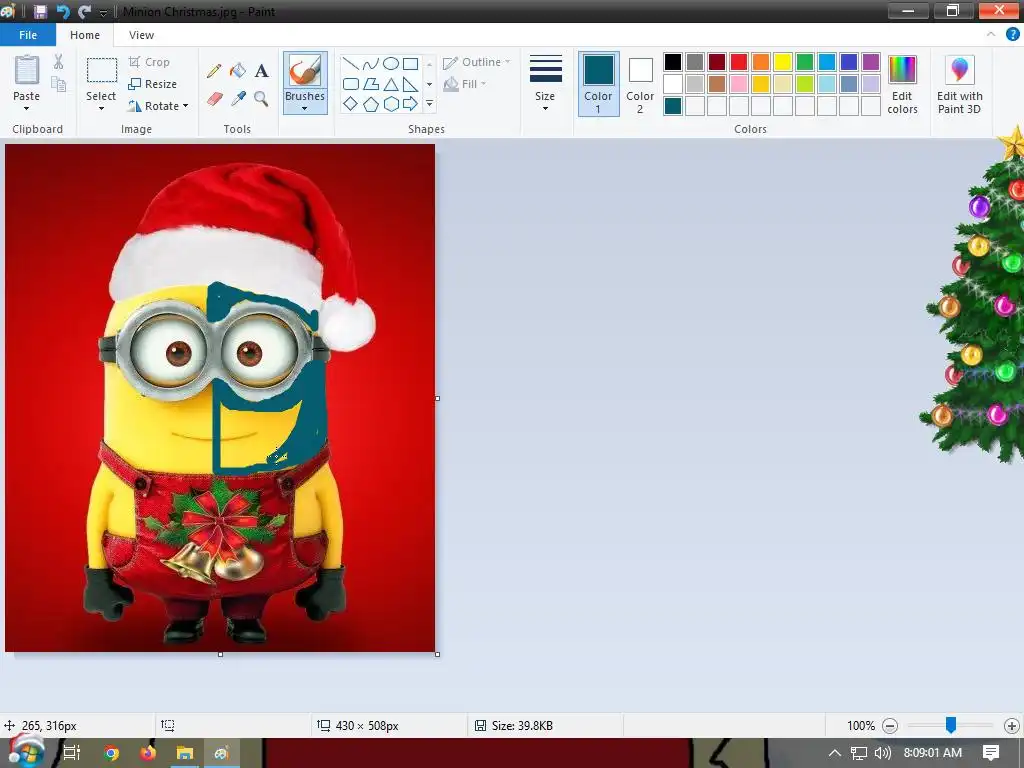1024x768 pixels.
Task: Choose the Right arrow shape
Action: click(x=410, y=104)
